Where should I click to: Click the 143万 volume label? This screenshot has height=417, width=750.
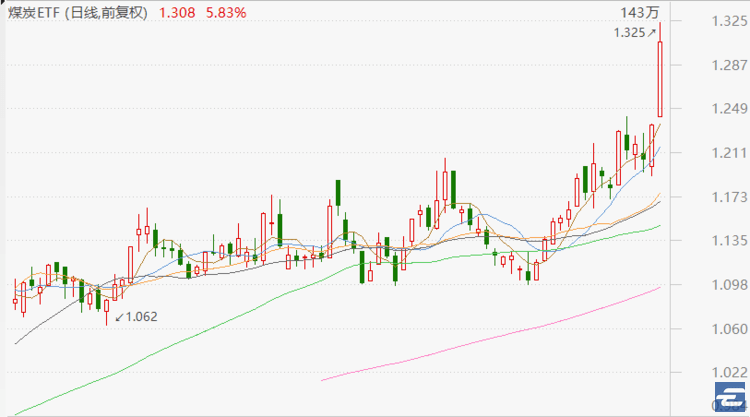[x=640, y=12]
